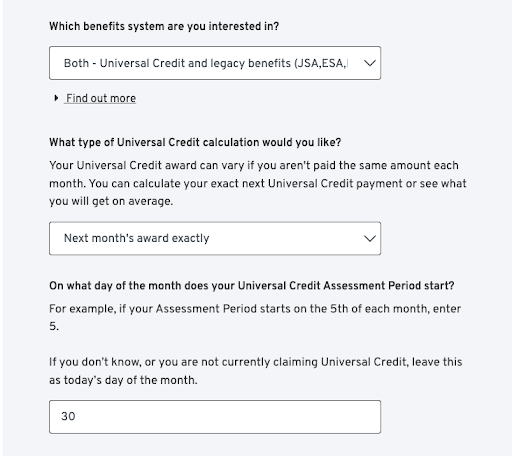Click the label Which benefits system are you interested in

point(164,26)
